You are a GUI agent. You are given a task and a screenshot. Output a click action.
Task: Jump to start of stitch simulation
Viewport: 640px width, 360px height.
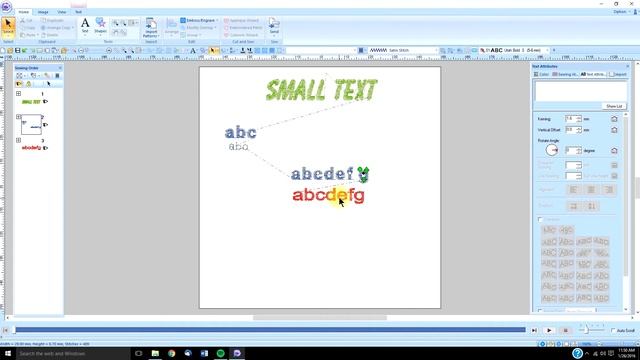click(x=6, y=330)
